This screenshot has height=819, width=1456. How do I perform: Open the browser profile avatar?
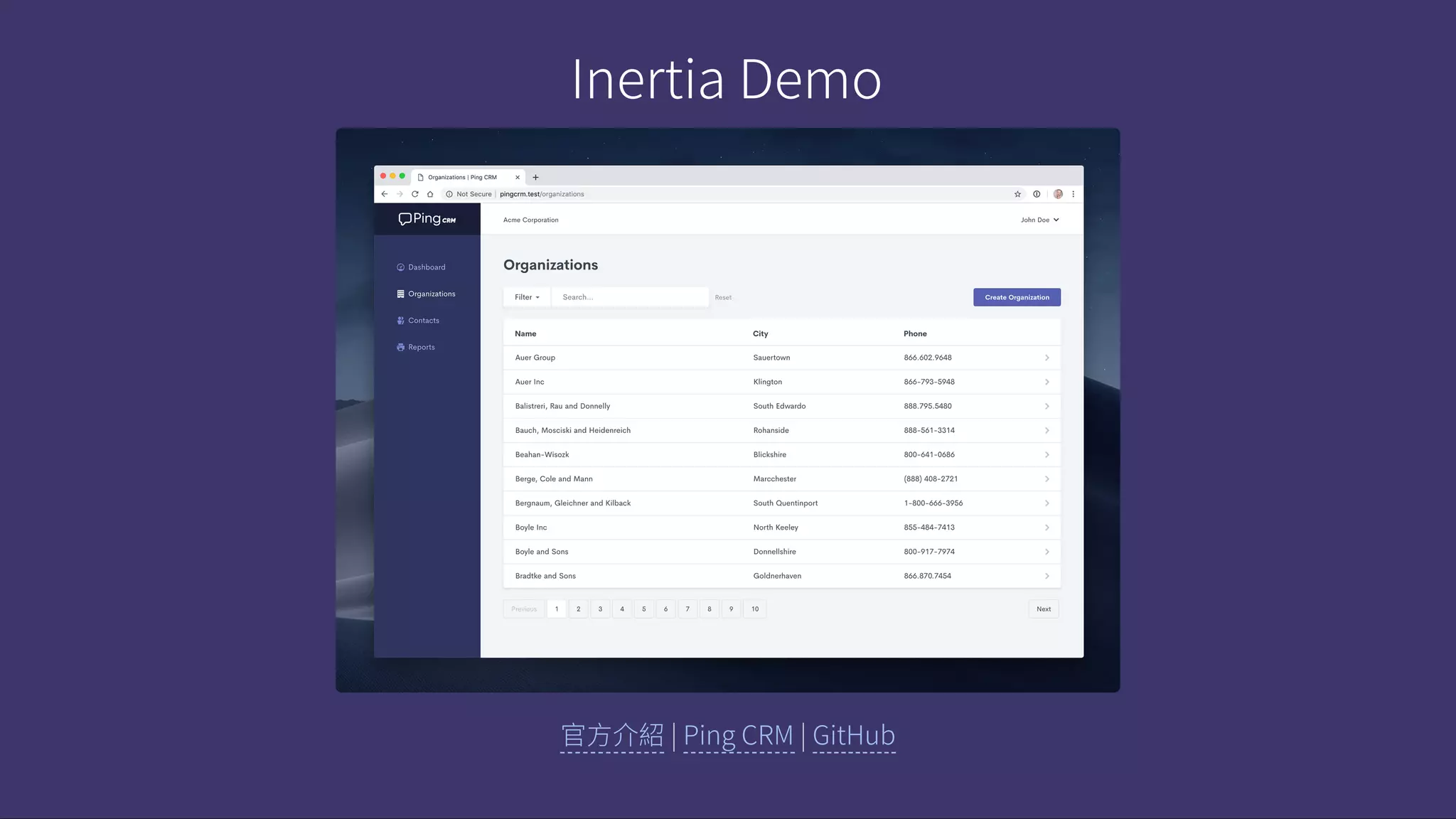(x=1058, y=194)
